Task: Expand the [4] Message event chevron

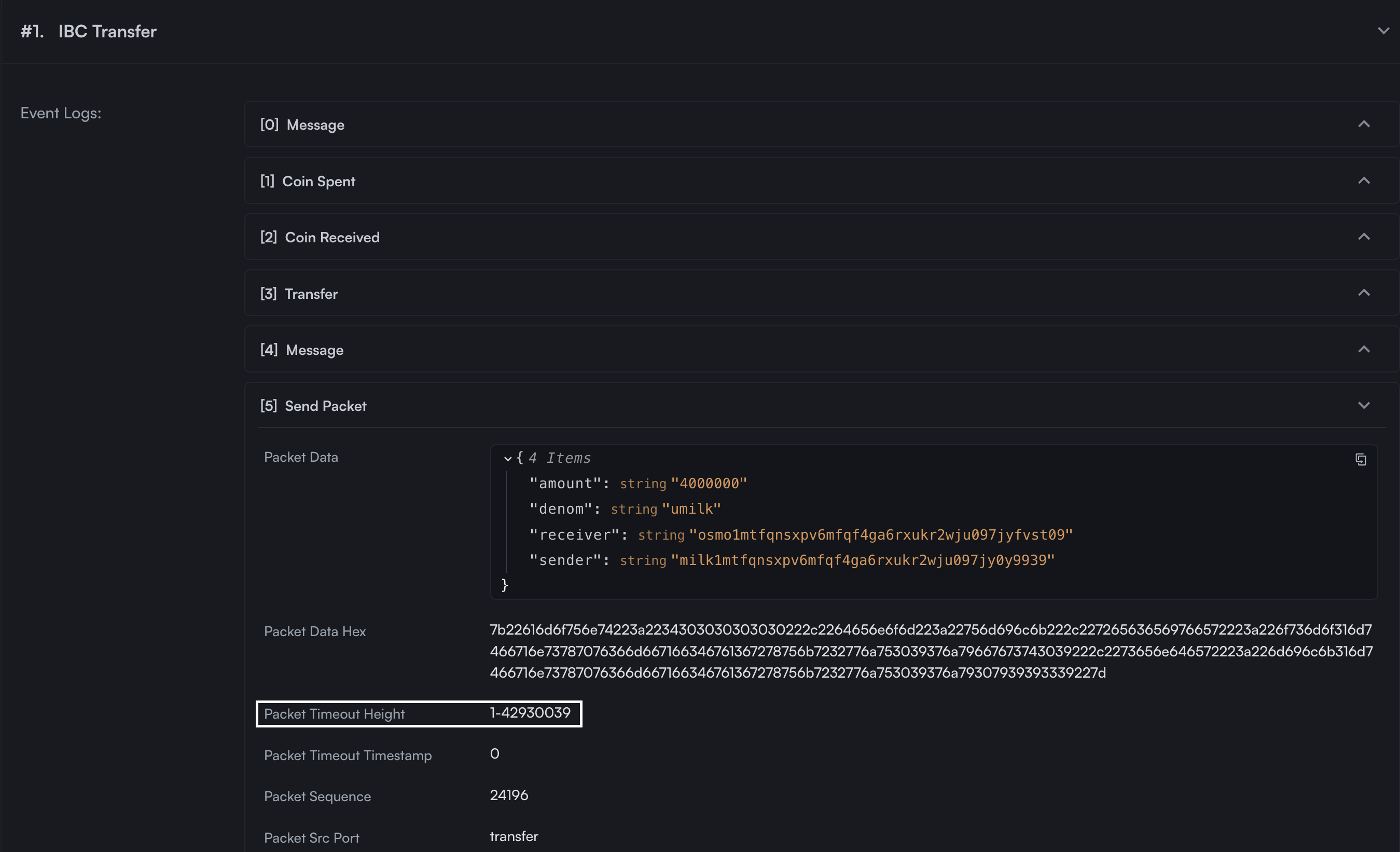Action: [1364, 350]
